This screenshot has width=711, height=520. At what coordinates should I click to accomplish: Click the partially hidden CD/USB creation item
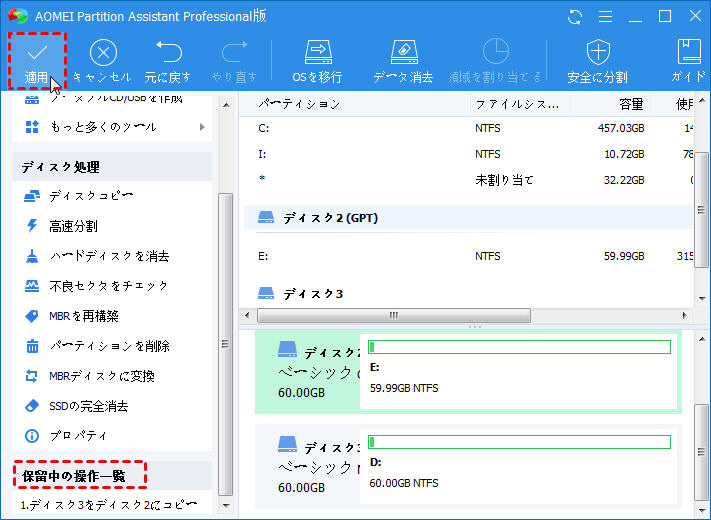(103, 98)
